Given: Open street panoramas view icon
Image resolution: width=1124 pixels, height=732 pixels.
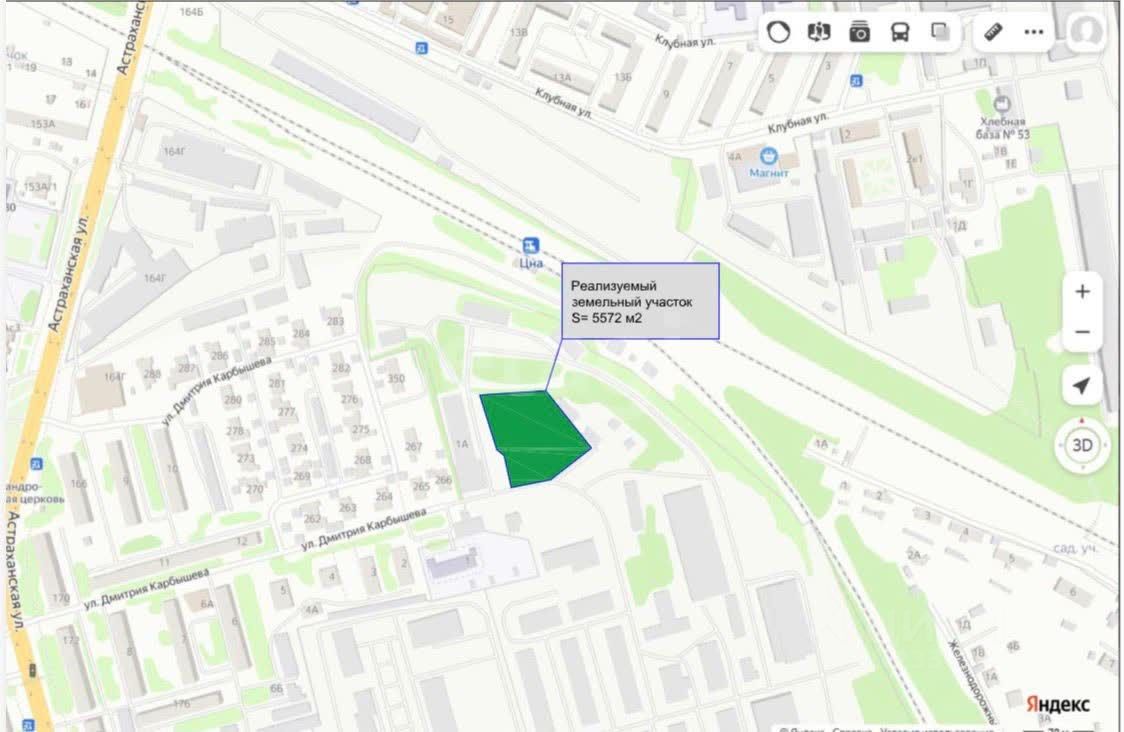Looking at the screenshot, I should click(x=819, y=32).
